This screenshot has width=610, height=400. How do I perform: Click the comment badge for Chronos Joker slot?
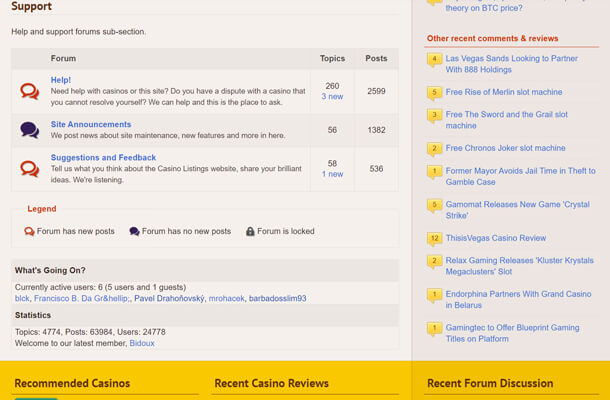tap(435, 149)
